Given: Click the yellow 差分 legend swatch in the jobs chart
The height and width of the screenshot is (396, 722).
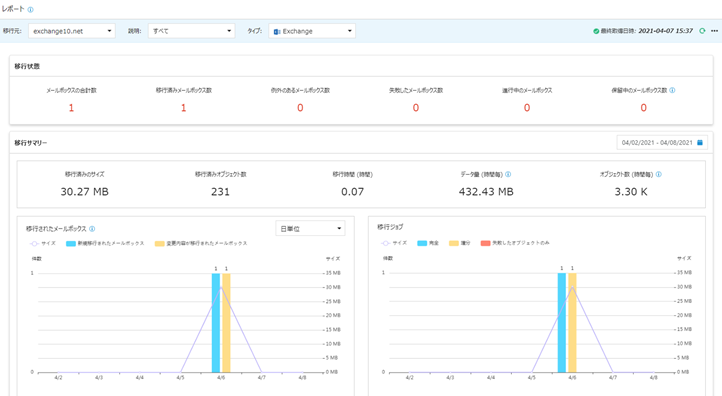Looking at the screenshot, I should pos(454,243).
